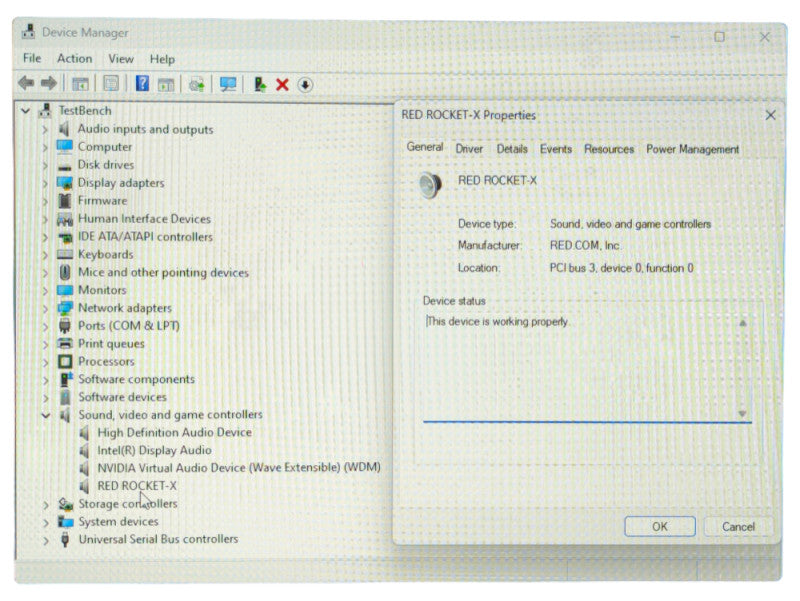This screenshot has height=601, width=800.
Task: Click OK in Properties dialog
Action: click(660, 526)
